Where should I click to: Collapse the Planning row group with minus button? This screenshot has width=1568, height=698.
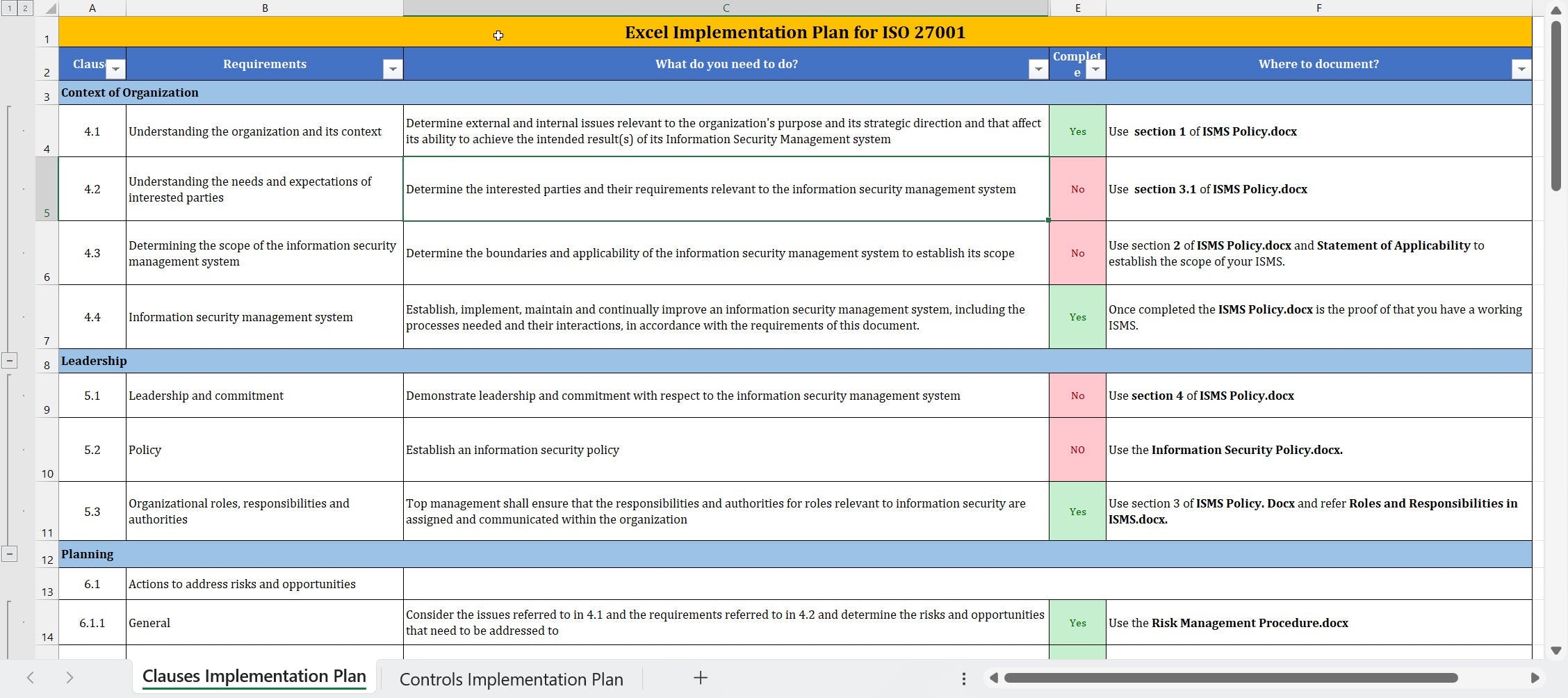pos(10,553)
